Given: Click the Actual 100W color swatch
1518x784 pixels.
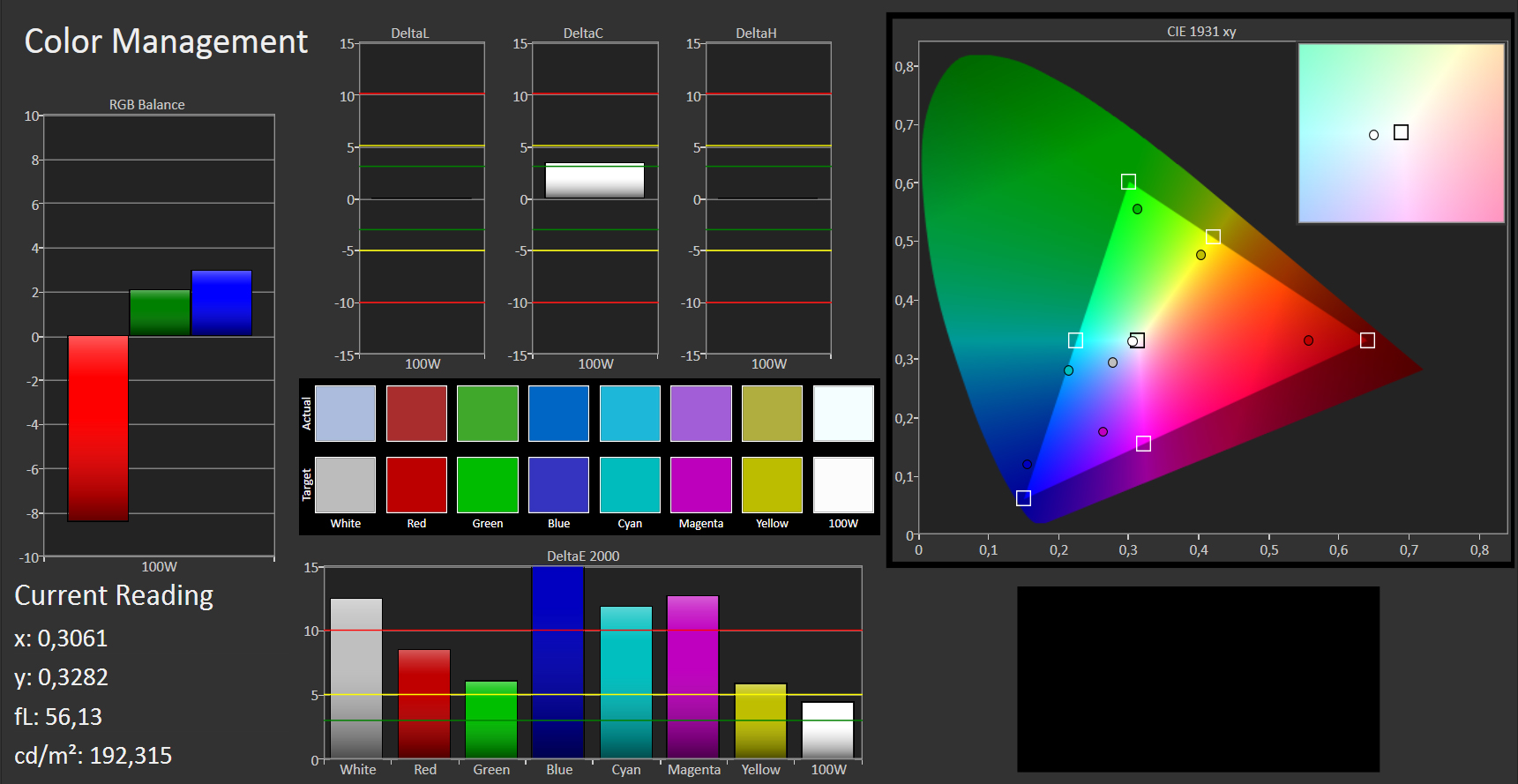Looking at the screenshot, I should click(x=843, y=414).
